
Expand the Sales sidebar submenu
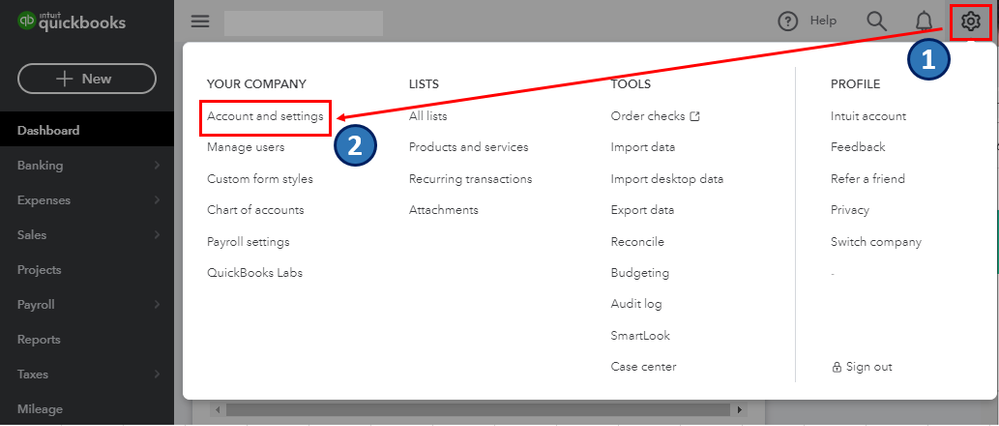(157, 235)
